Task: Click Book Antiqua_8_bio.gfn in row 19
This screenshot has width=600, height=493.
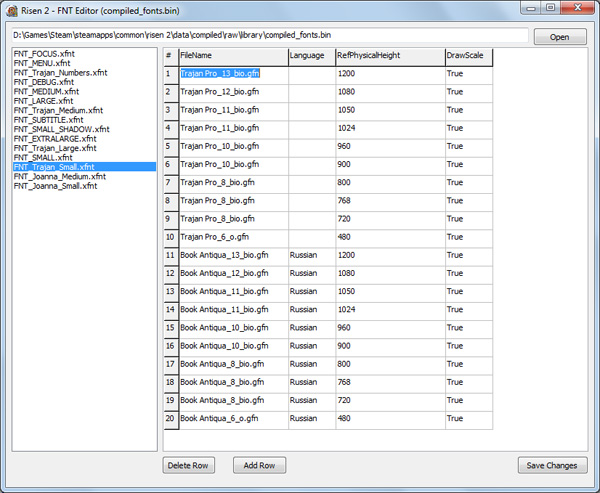Action: tap(233, 402)
